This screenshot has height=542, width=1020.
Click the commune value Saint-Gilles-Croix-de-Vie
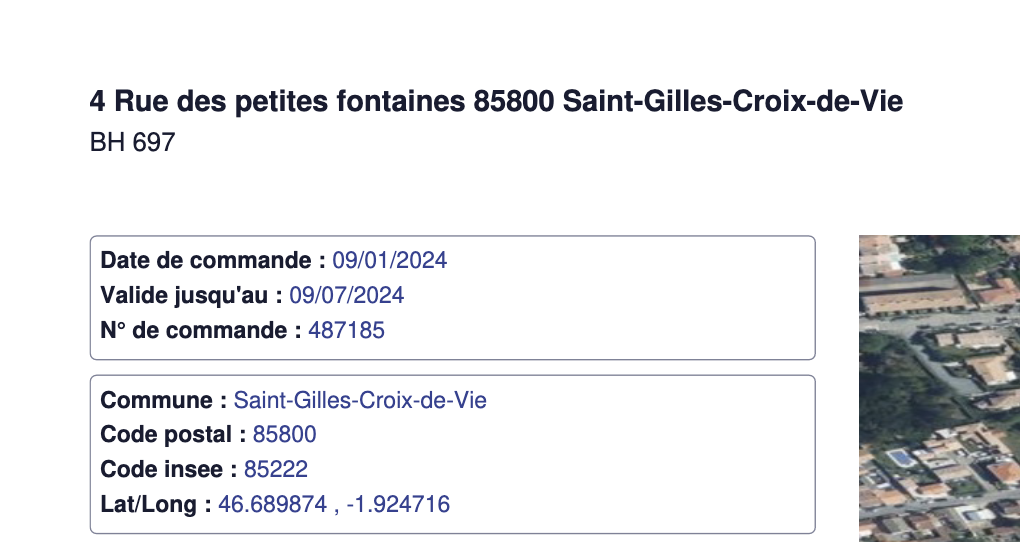click(360, 400)
